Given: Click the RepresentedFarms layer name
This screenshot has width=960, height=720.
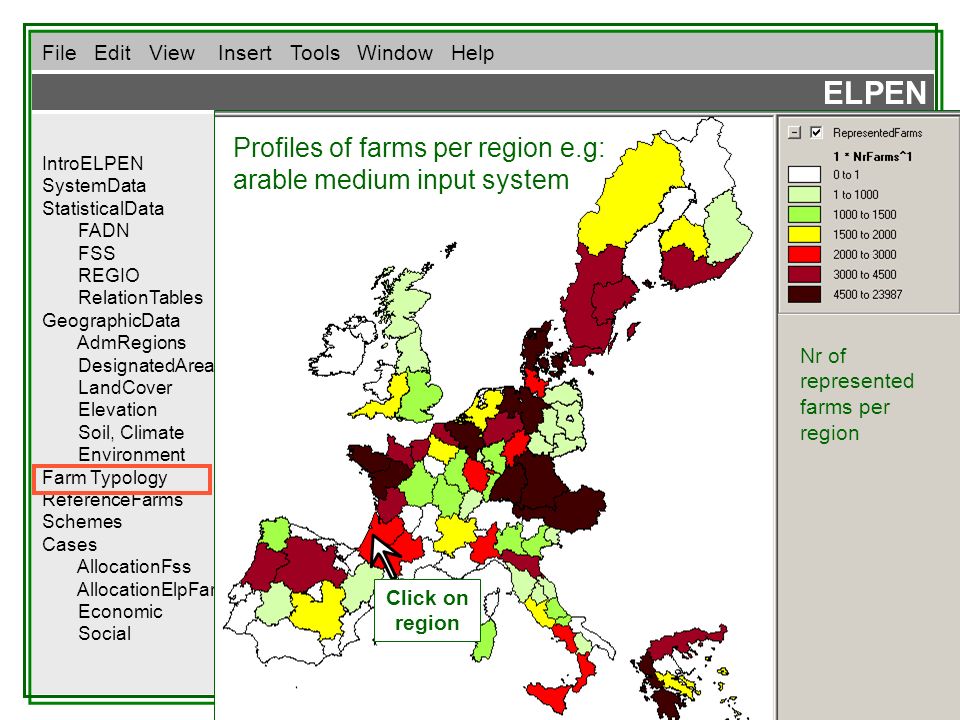Looking at the screenshot, I should pyautogui.click(x=877, y=133).
